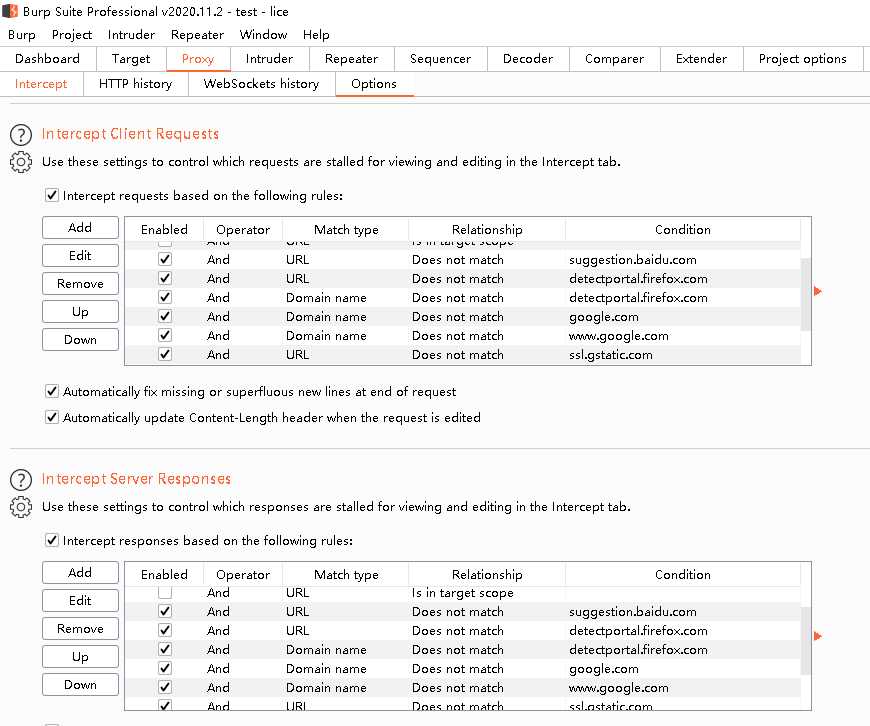870x726 pixels.
Task: Click 'Is in target scope' in responses table
Action: click(x=463, y=593)
